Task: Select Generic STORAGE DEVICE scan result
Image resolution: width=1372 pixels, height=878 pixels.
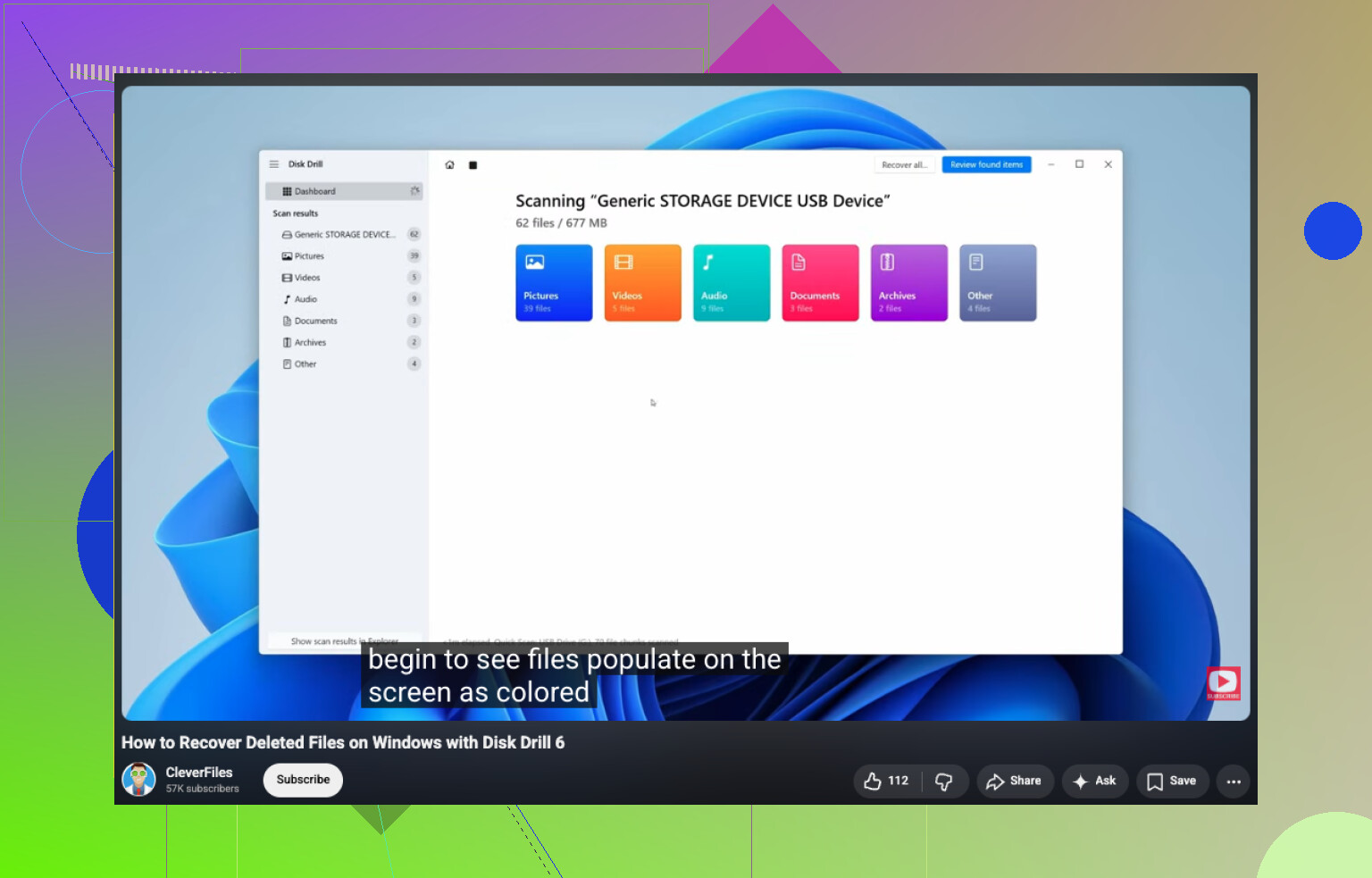Action: (x=344, y=235)
